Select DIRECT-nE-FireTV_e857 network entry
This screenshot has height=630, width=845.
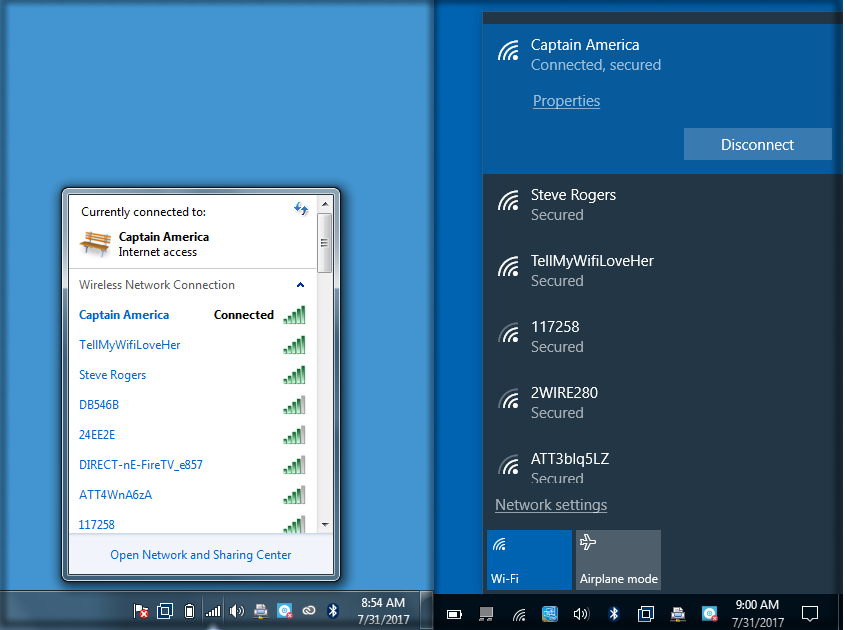tap(141, 465)
